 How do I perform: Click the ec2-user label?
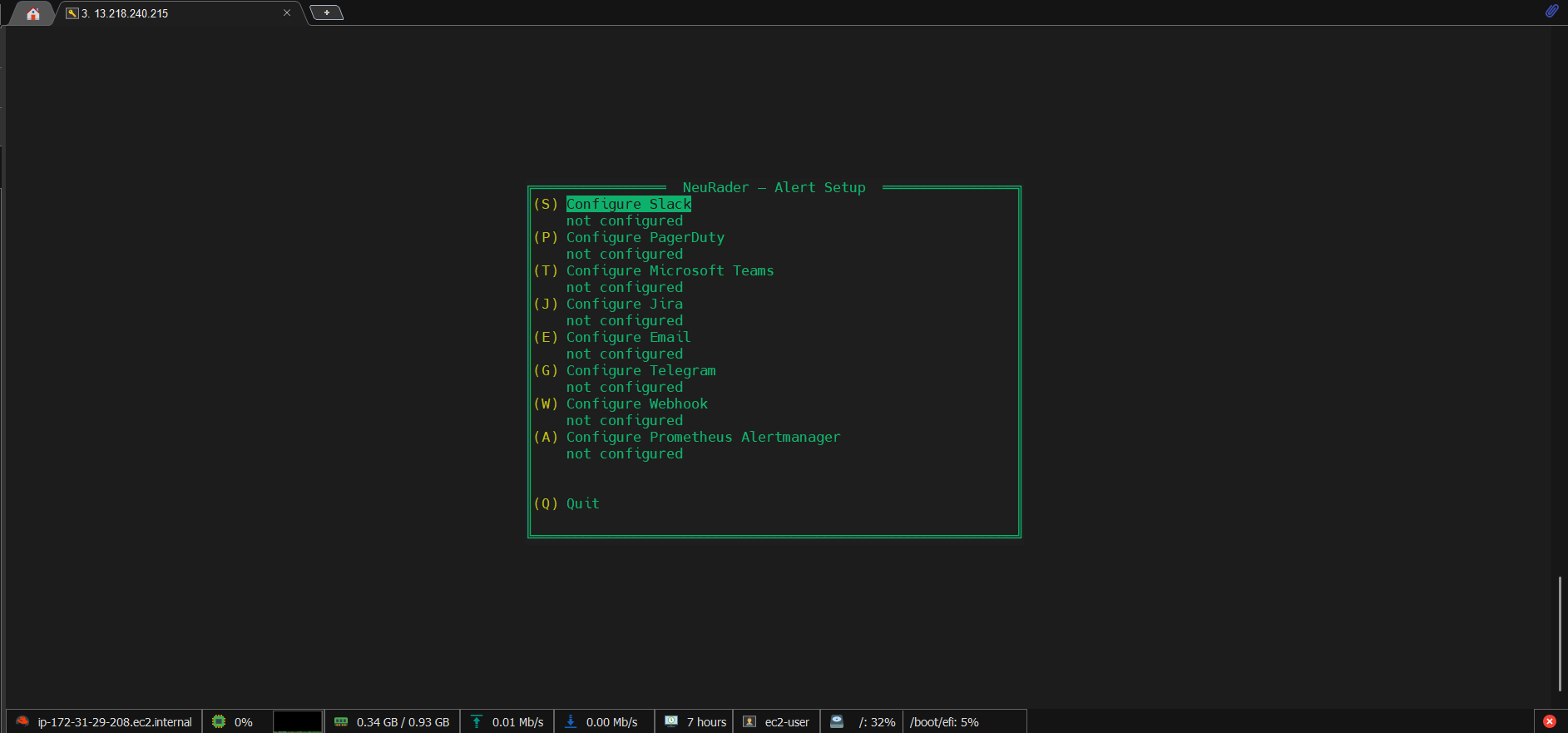[x=787, y=722]
